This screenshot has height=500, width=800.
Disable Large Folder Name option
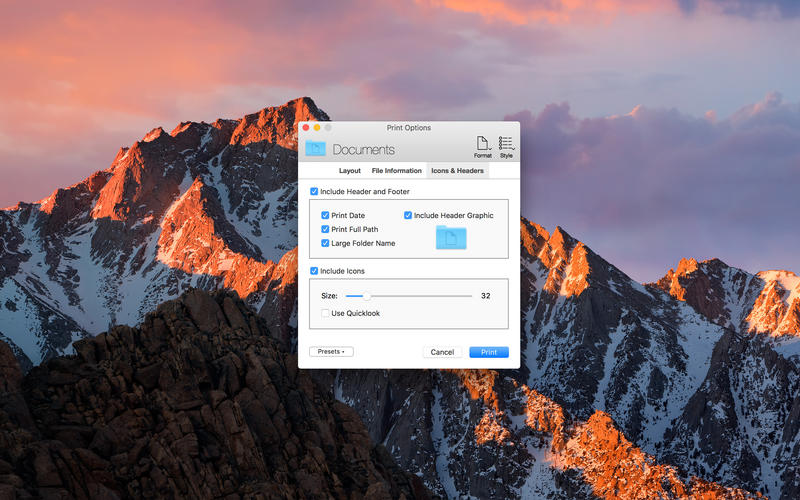click(325, 243)
